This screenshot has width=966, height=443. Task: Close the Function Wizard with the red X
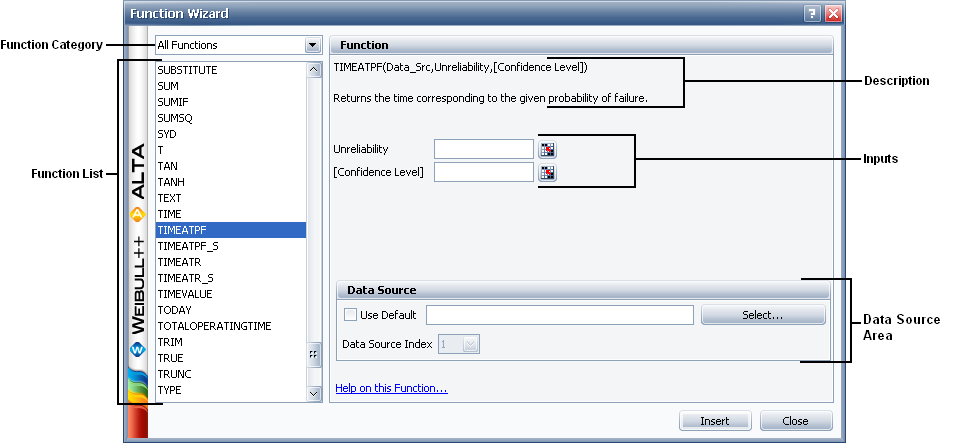(833, 14)
